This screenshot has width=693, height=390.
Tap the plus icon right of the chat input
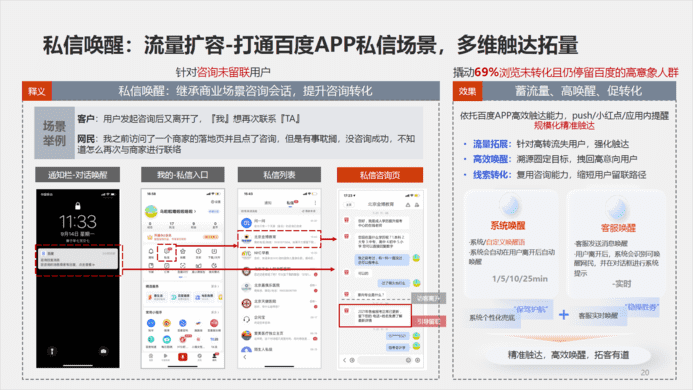tap(417, 360)
